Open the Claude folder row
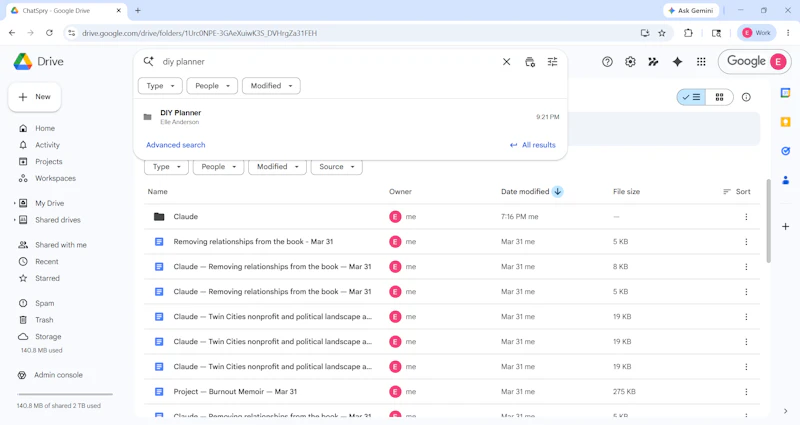 click(x=452, y=217)
